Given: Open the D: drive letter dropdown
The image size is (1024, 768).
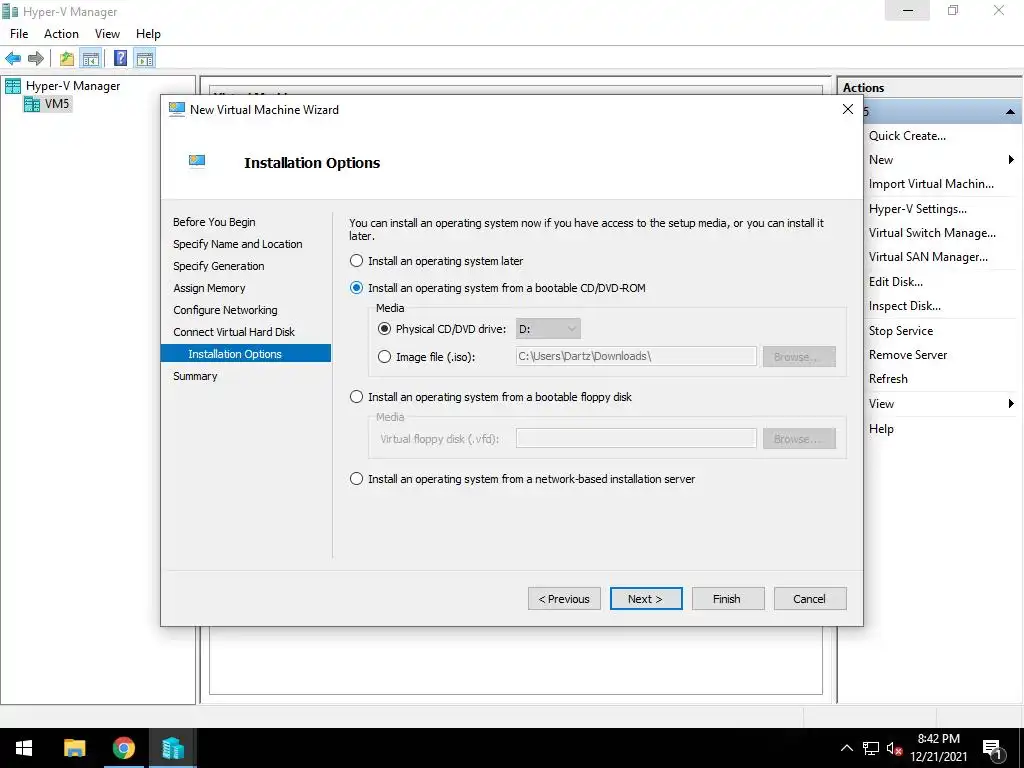Looking at the screenshot, I should pyautogui.click(x=547, y=329).
